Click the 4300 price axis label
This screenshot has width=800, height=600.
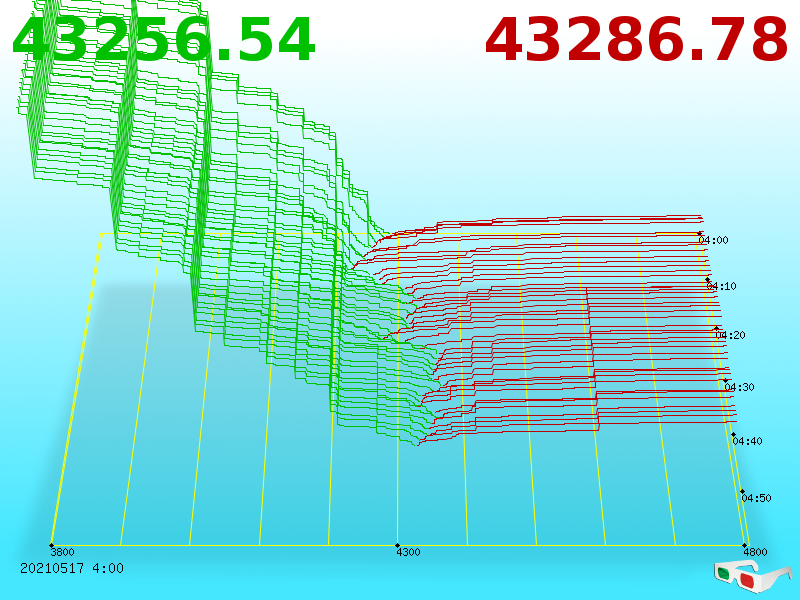(x=408, y=552)
